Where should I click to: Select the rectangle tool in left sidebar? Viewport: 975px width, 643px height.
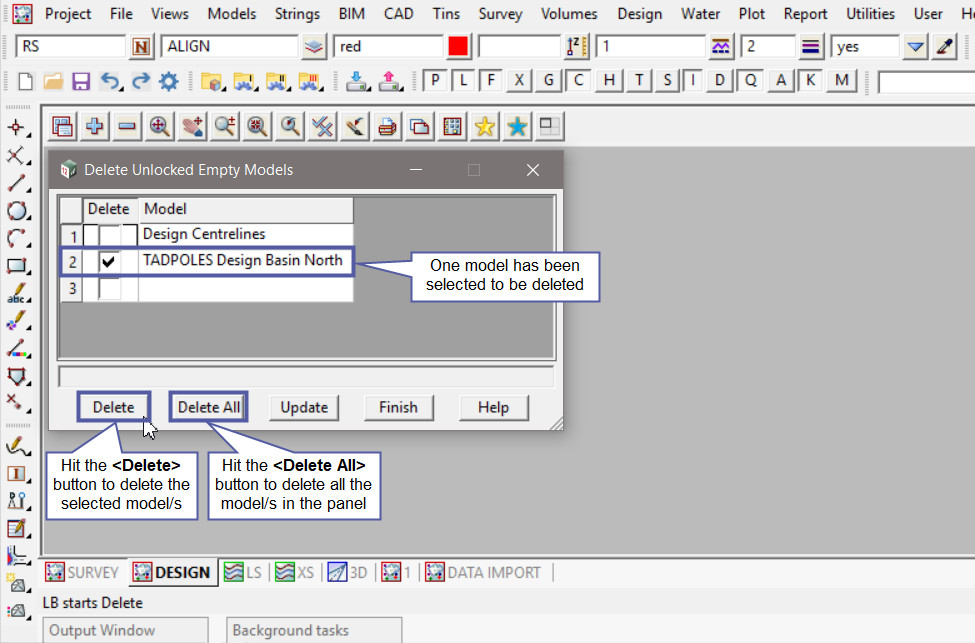click(x=17, y=267)
